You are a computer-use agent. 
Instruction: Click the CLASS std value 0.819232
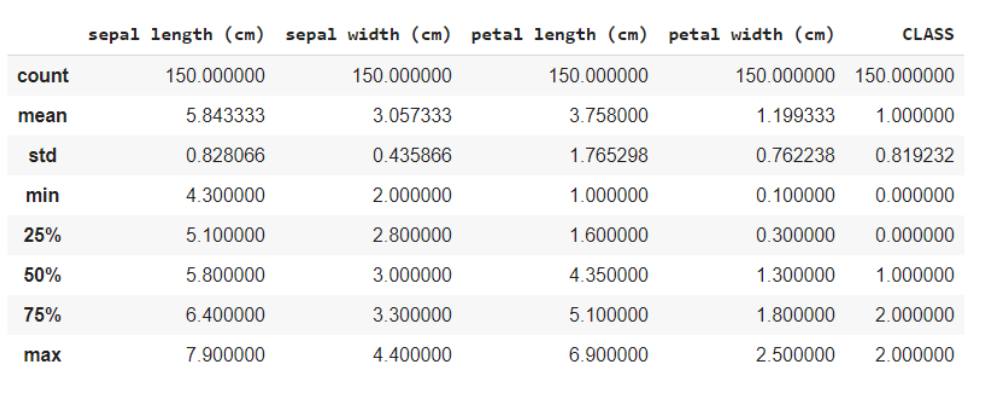(x=914, y=155)
